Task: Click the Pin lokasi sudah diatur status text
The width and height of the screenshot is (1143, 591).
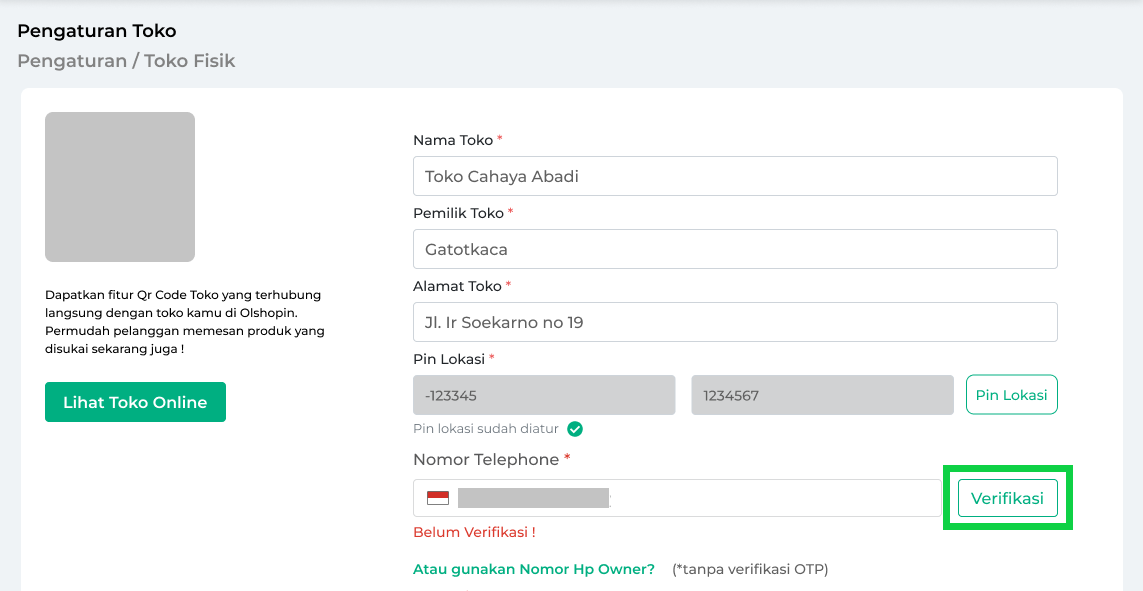Action: click(486, 429)
